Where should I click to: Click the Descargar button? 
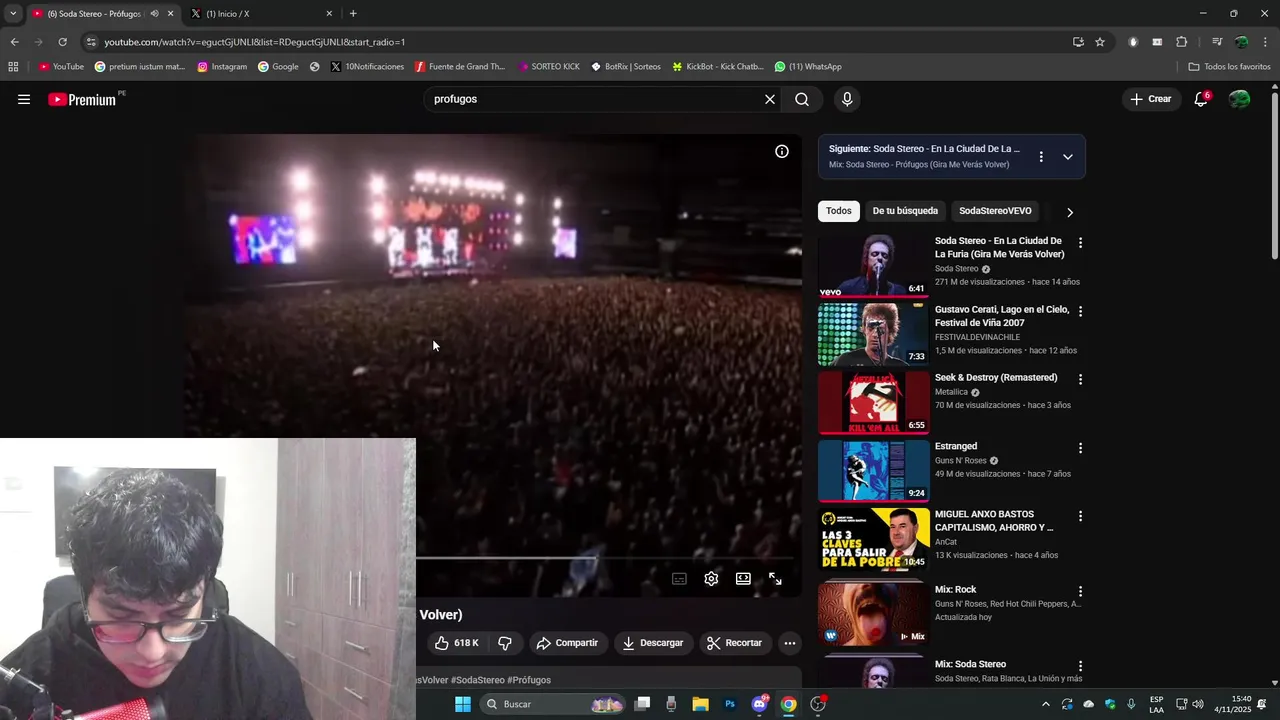(x=652, y=643)
